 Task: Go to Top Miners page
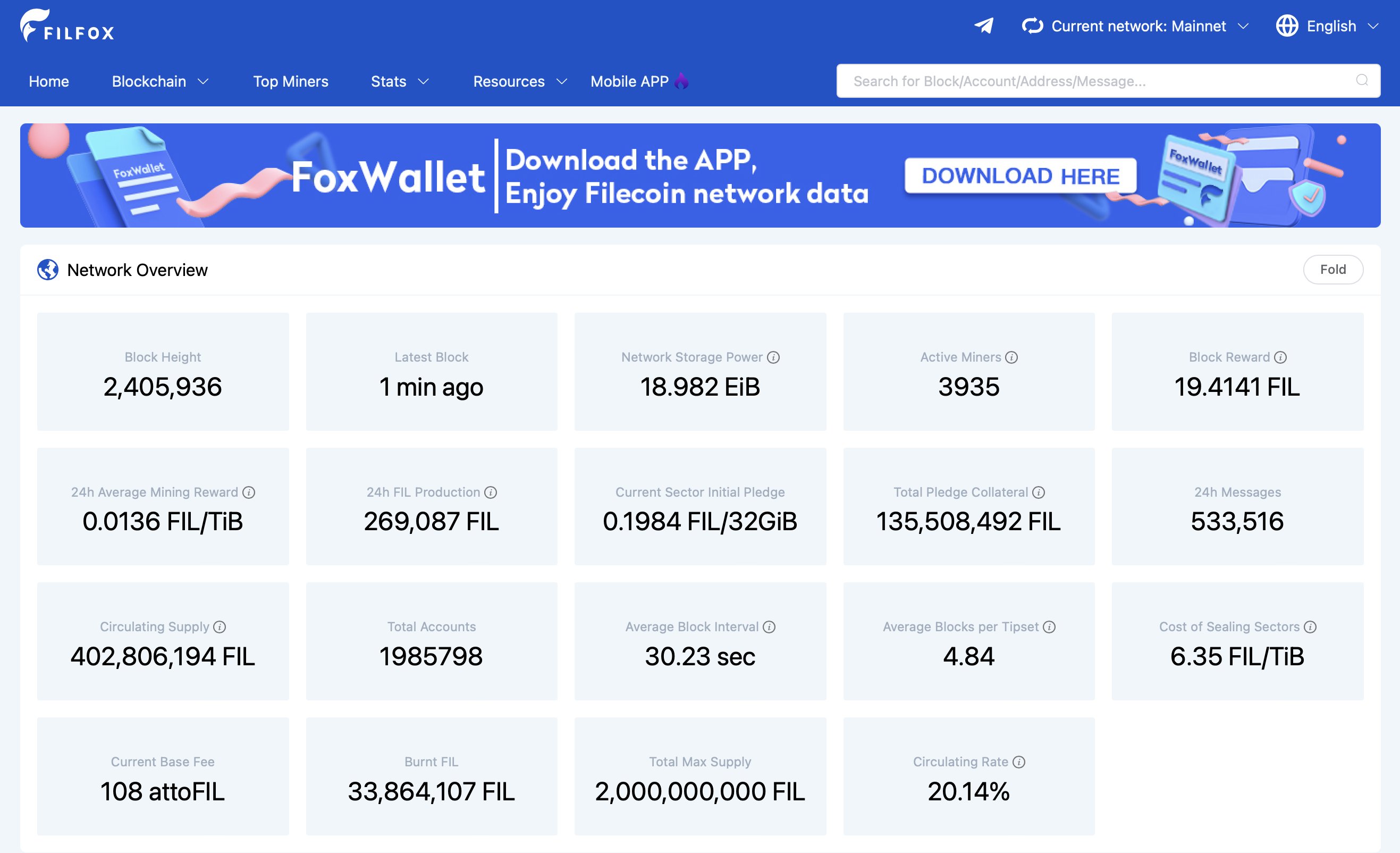pos(290,81)
